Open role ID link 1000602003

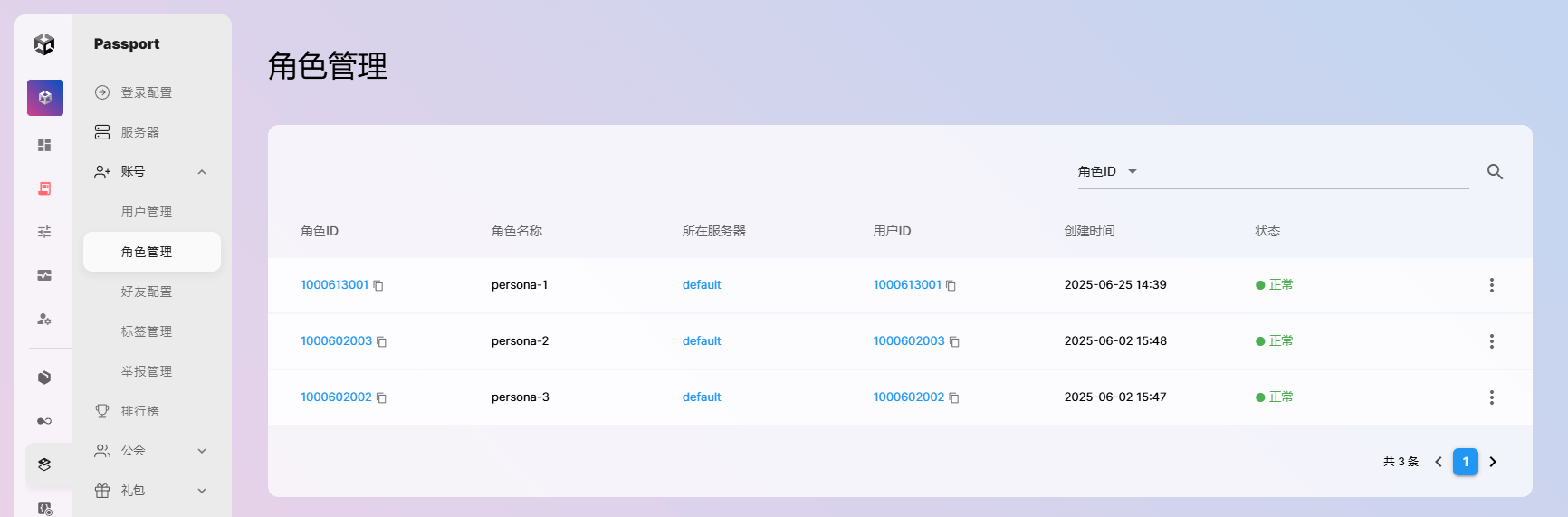pyautogui.click(x=336, y=341)
